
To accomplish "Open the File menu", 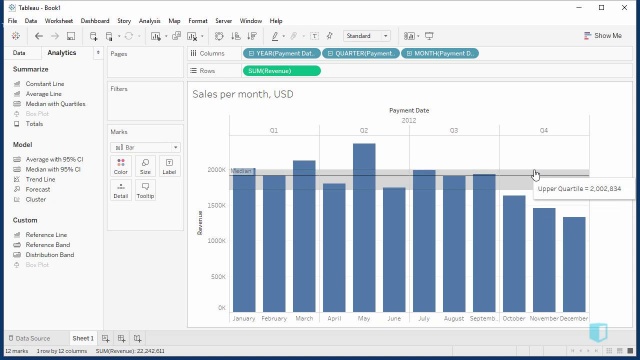I will (x=12, y=21).
